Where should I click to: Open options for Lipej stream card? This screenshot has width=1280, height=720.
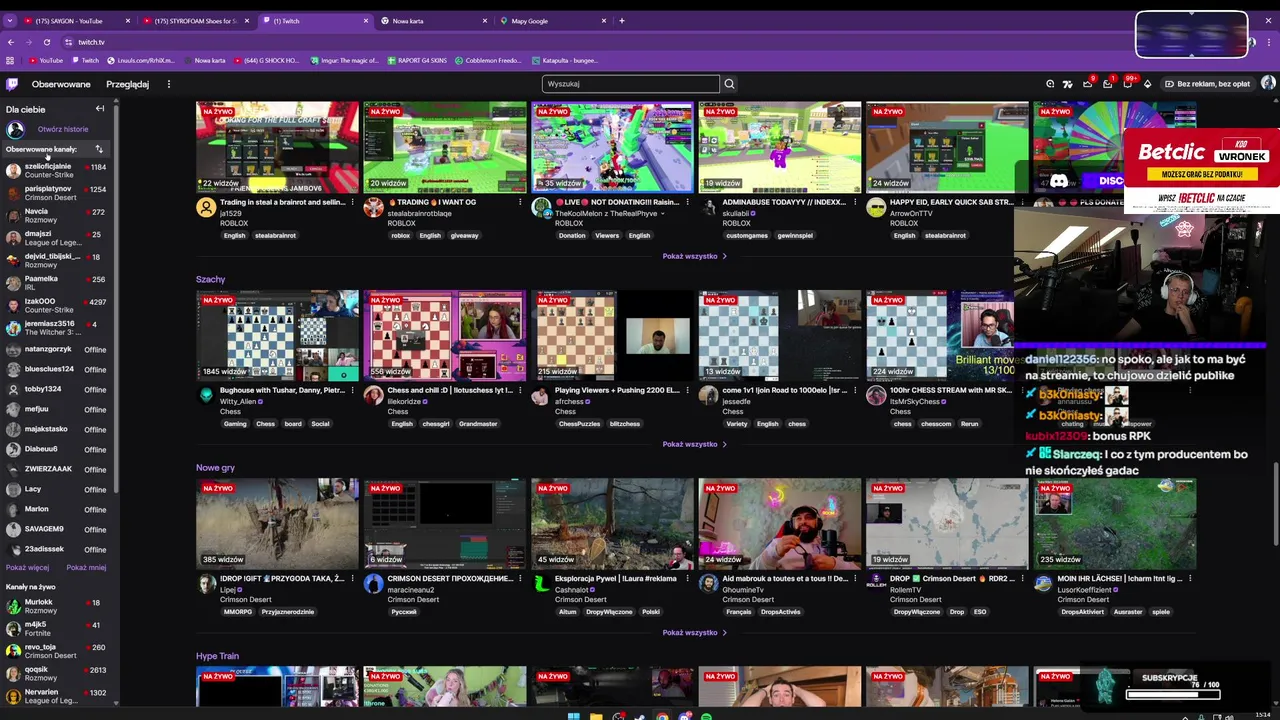point(352,578)
